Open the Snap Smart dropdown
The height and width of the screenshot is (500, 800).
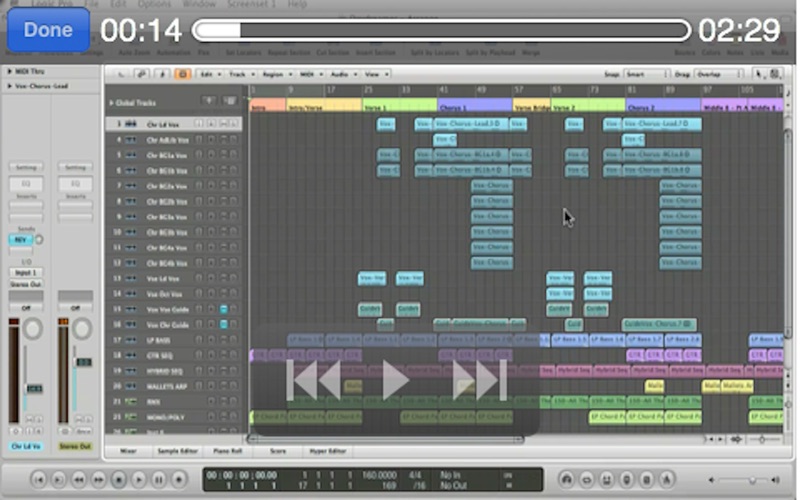coord(646,74)
